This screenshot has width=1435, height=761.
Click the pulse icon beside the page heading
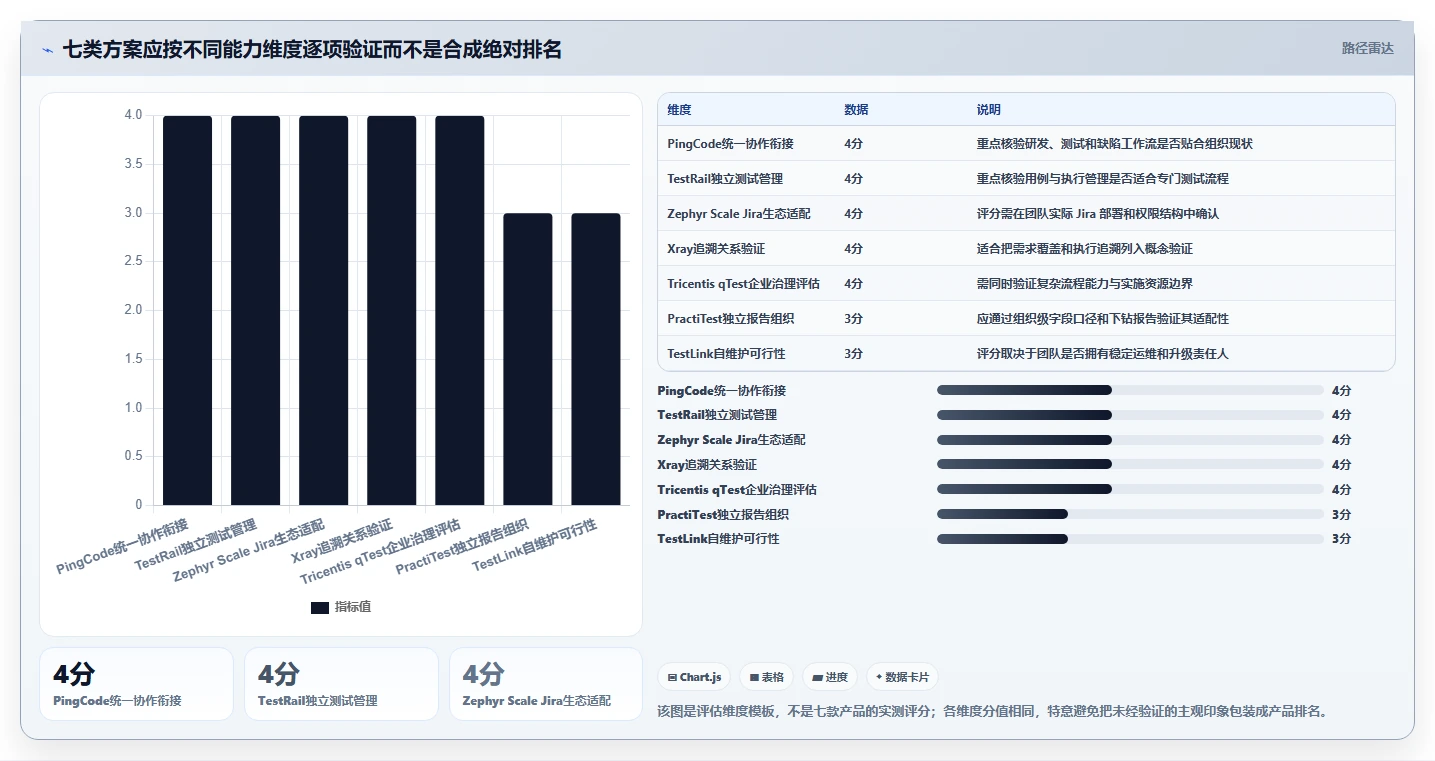[48, 49]
